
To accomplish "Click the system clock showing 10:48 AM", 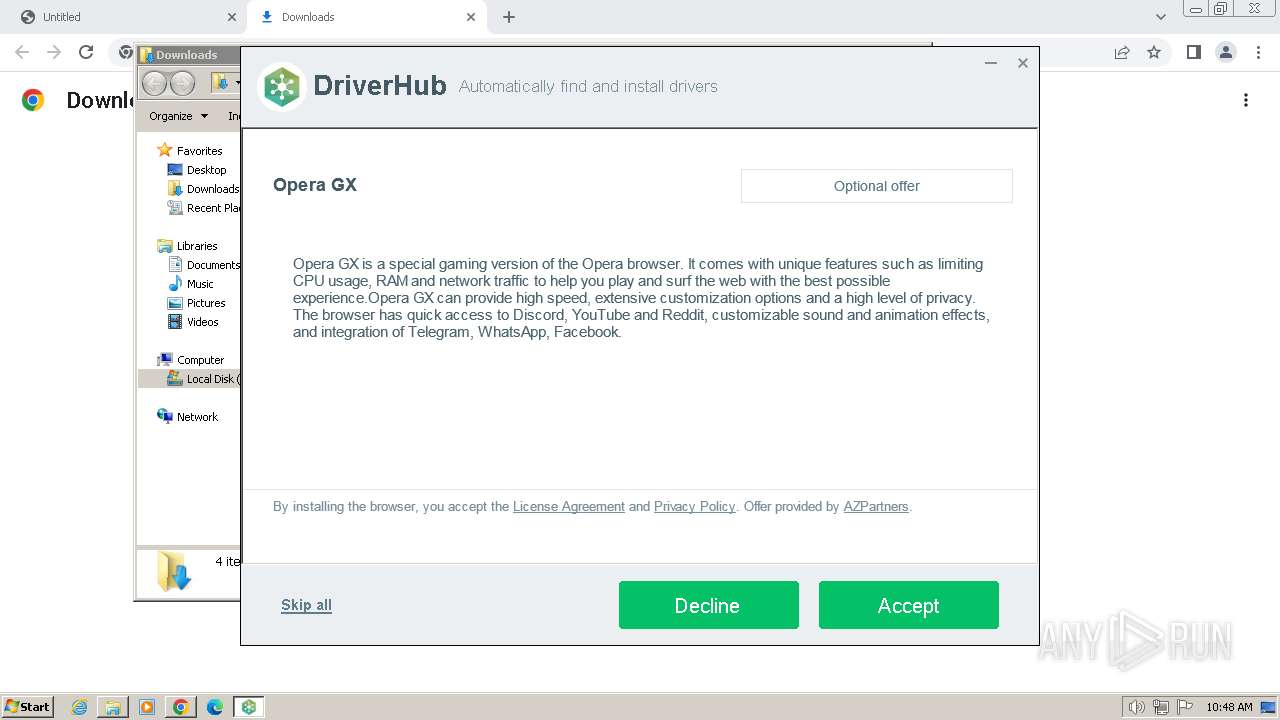I will 1229,707.
